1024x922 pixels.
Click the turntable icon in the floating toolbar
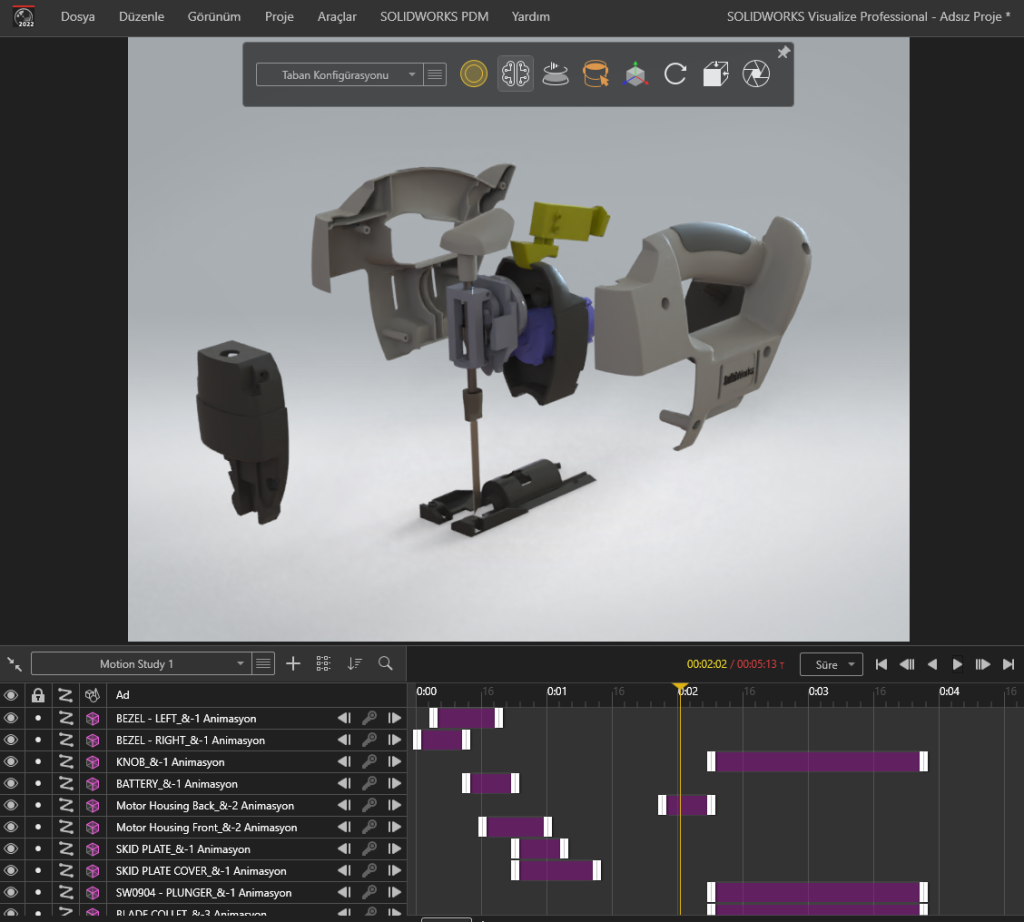click(x=555, y=74)
